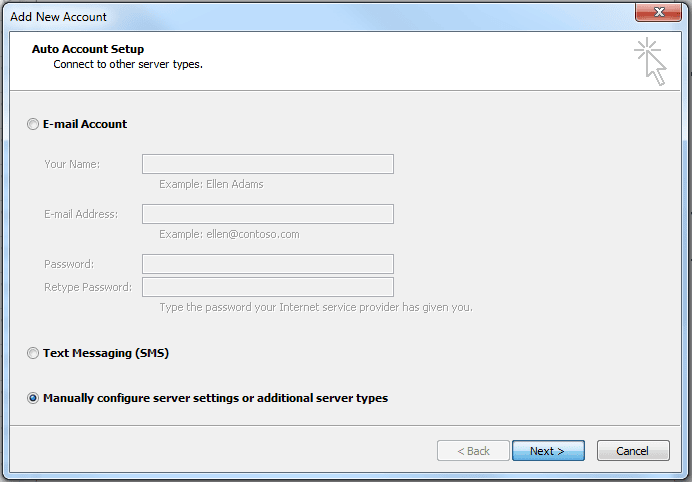Click the E-mail Address input field

(x=268, y=214)
